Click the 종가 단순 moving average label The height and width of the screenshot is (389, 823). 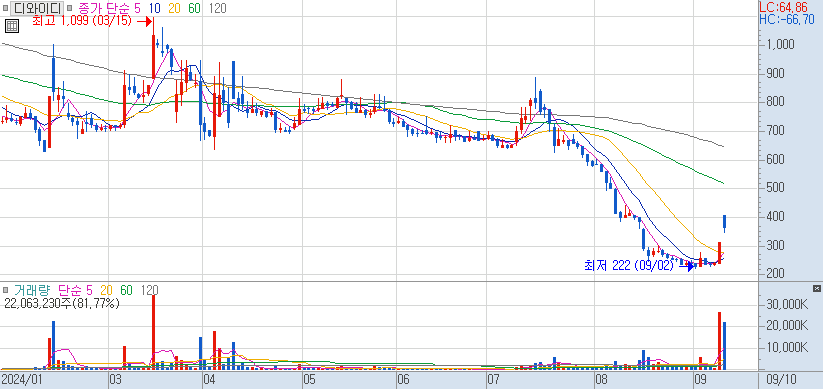(x=104, y=8)
